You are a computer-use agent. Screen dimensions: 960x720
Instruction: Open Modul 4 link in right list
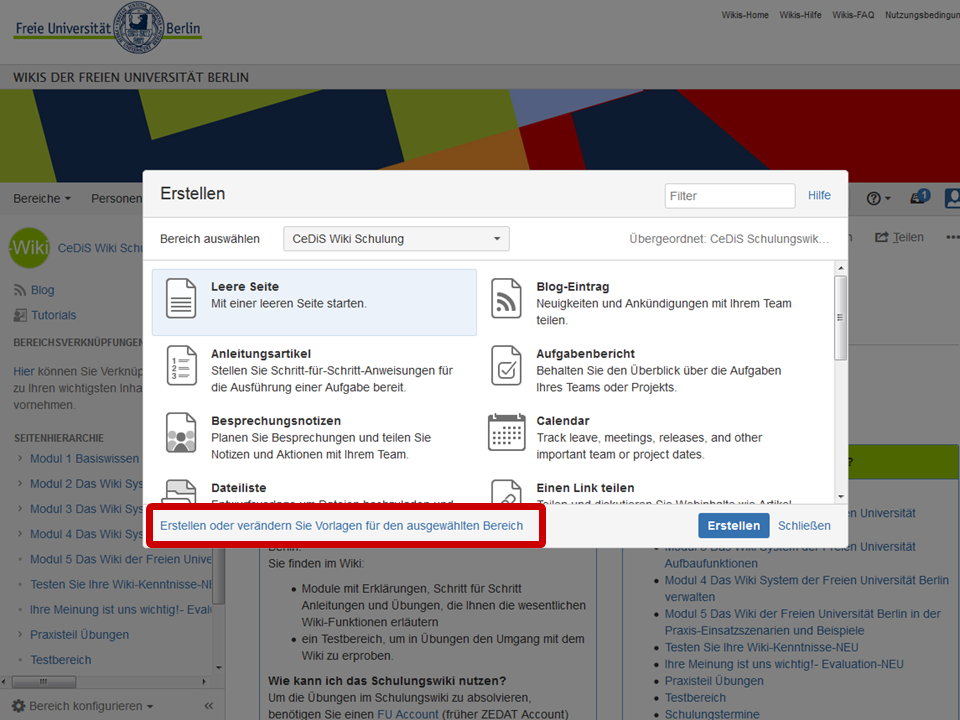tap(807, 588)
